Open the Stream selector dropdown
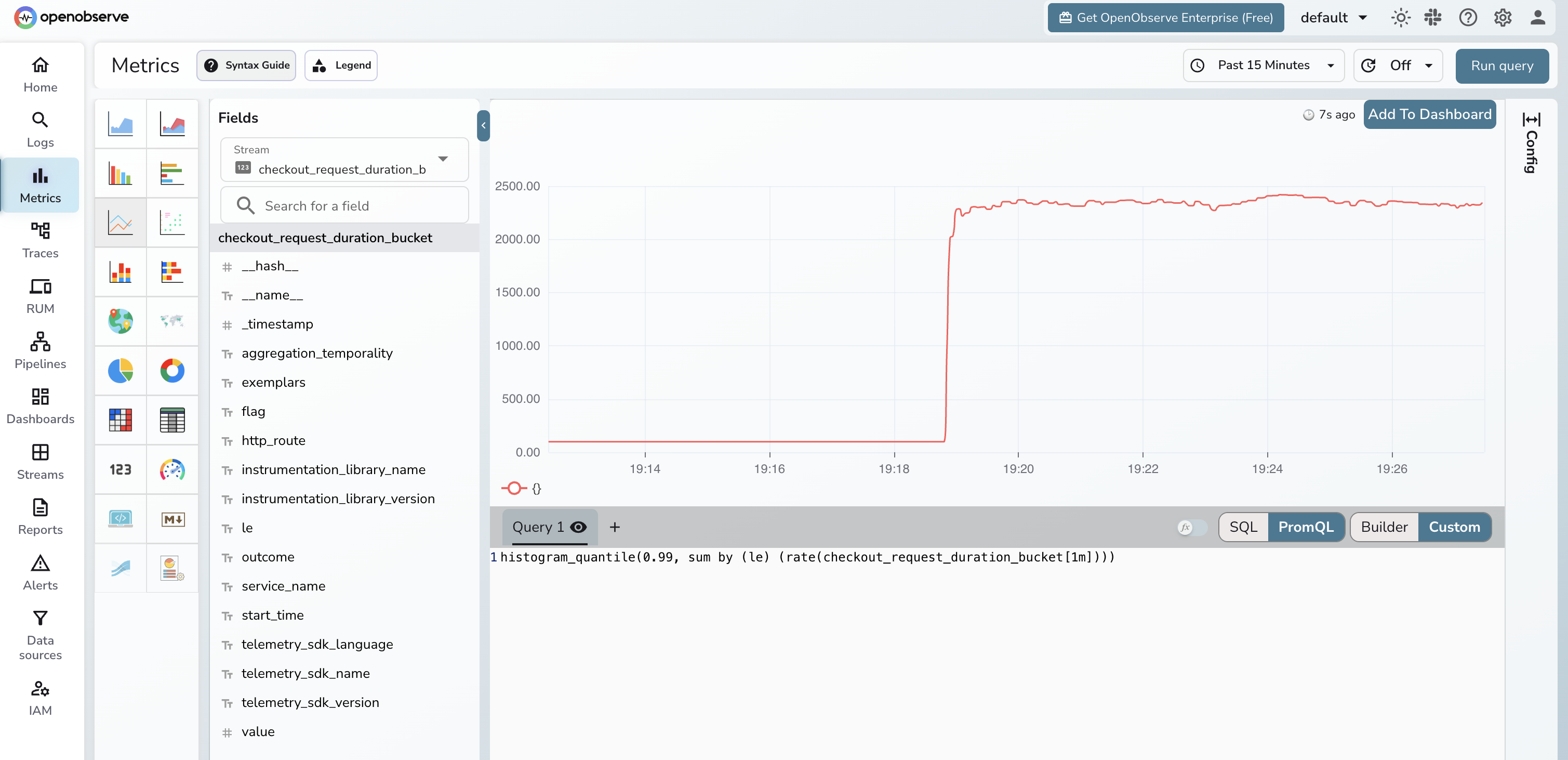The height and width of the screenshot is (760, 1568). 344,160
